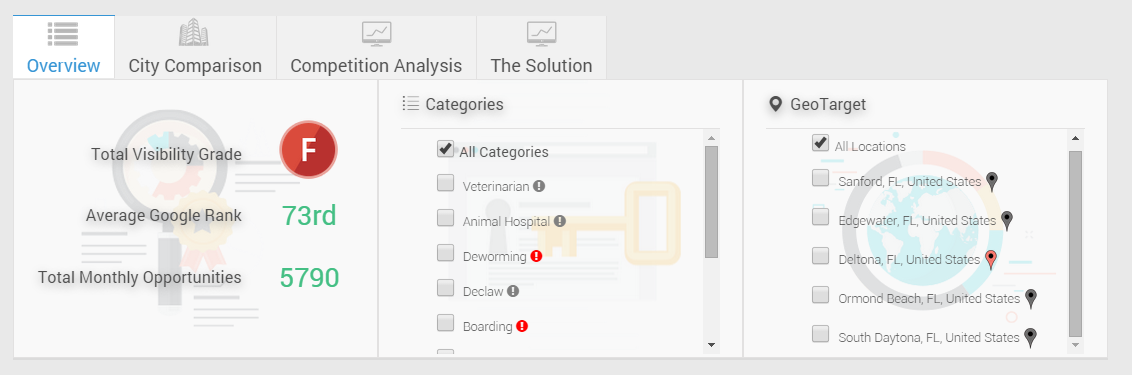Click the map pin next to Sanford

(993, 181)
